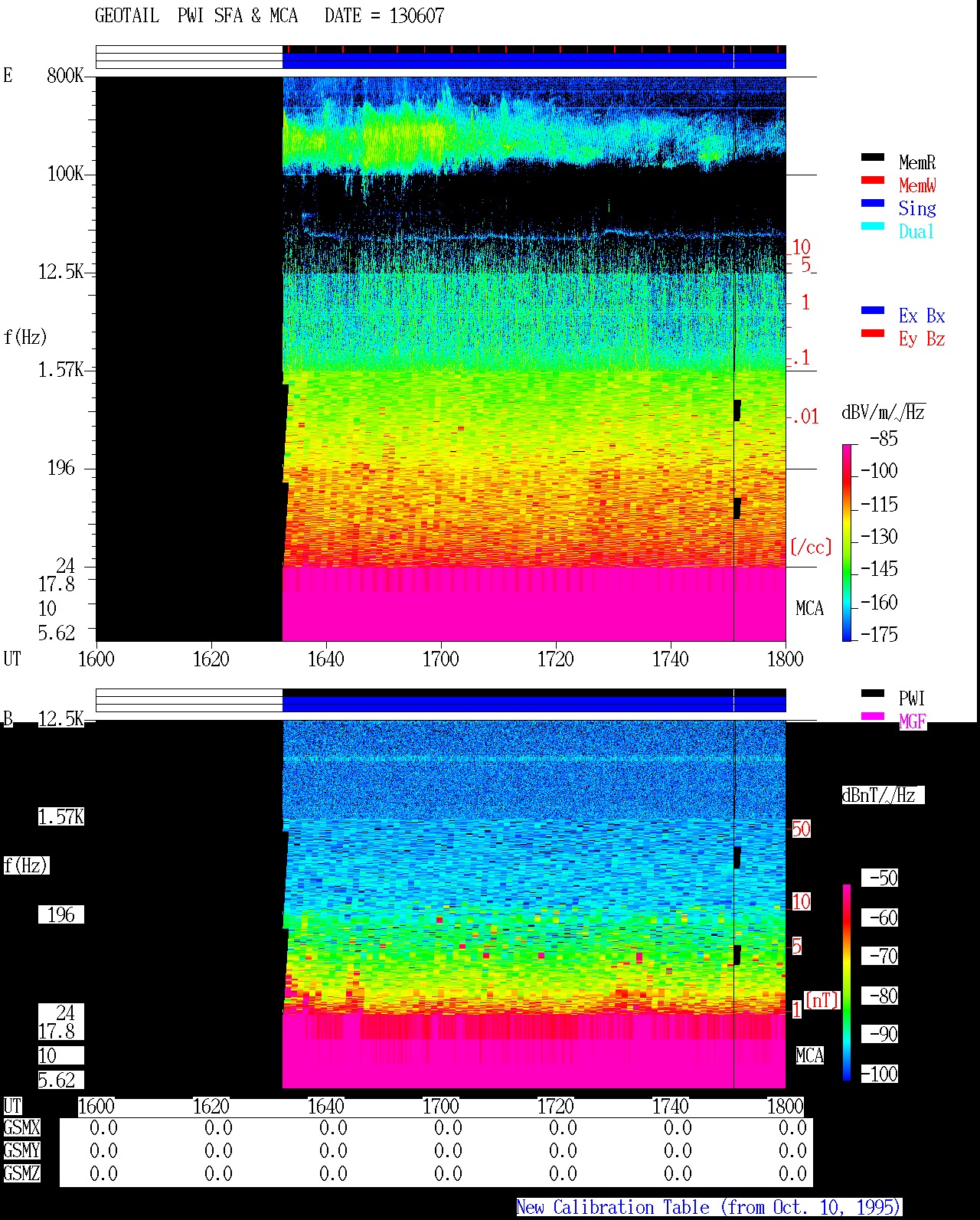Viewport: 980px width, 1220px height.
Task: Click the dBV/m electric field color bar
Action: pos(847,543)
